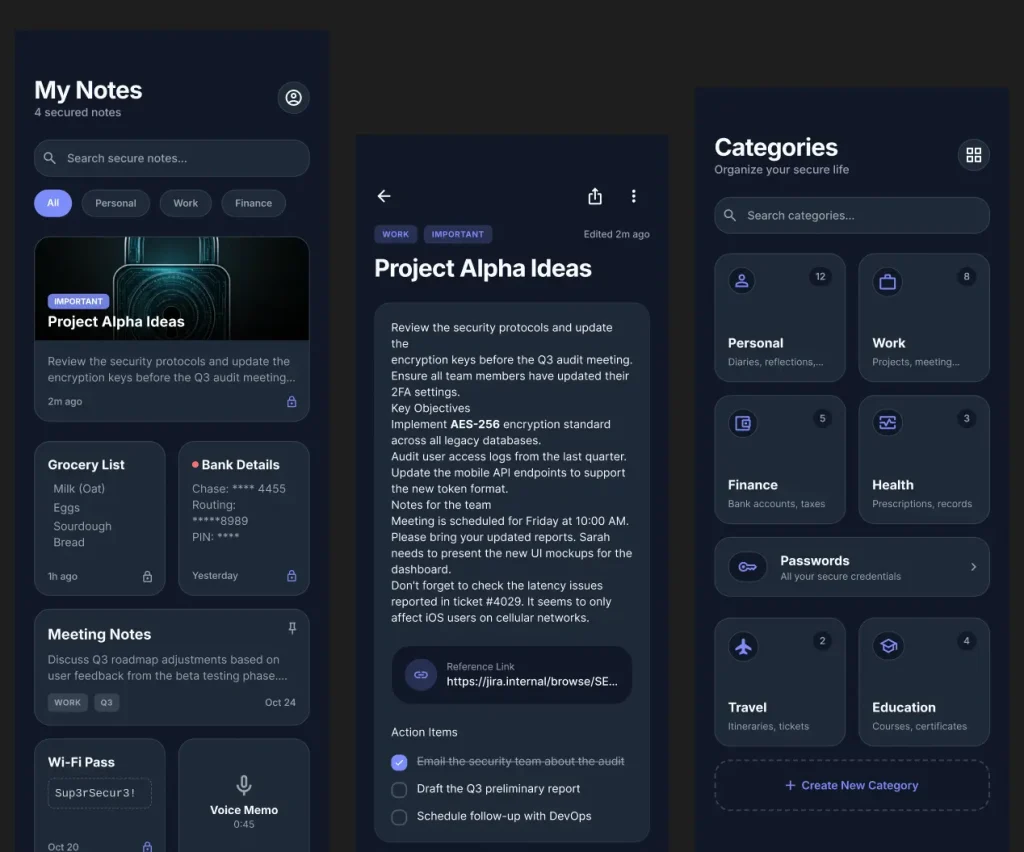Click the Chase account number line
The height and width of the screenshot is (852, 1024).
[238, 489]
